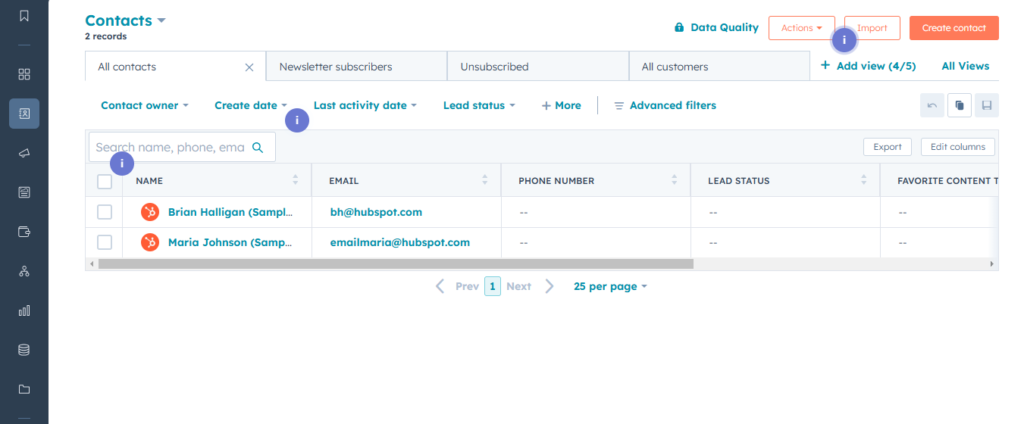Open the bookmarks icon in the sidebar
The width and height of the screenshot is (1024, 424).
pyautogui.click(x=24, y=16)
